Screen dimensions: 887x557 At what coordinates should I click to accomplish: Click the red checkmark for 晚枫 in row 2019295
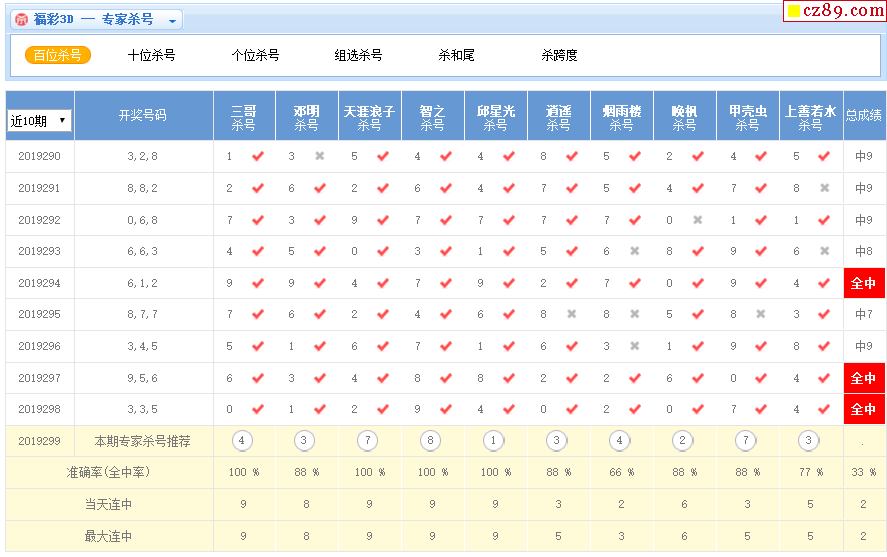(x=698, y=314)
